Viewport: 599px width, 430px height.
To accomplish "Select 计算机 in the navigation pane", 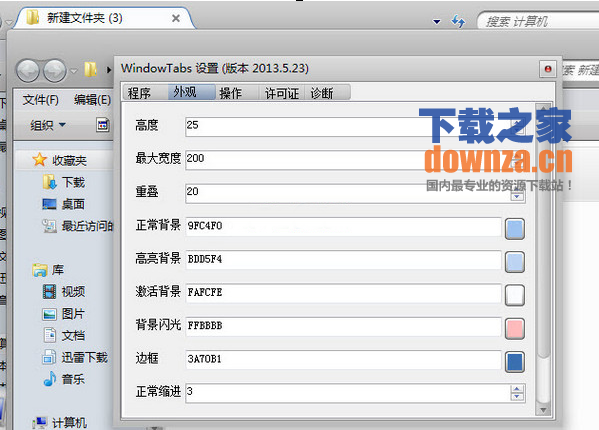I will (x=69, y=422).
